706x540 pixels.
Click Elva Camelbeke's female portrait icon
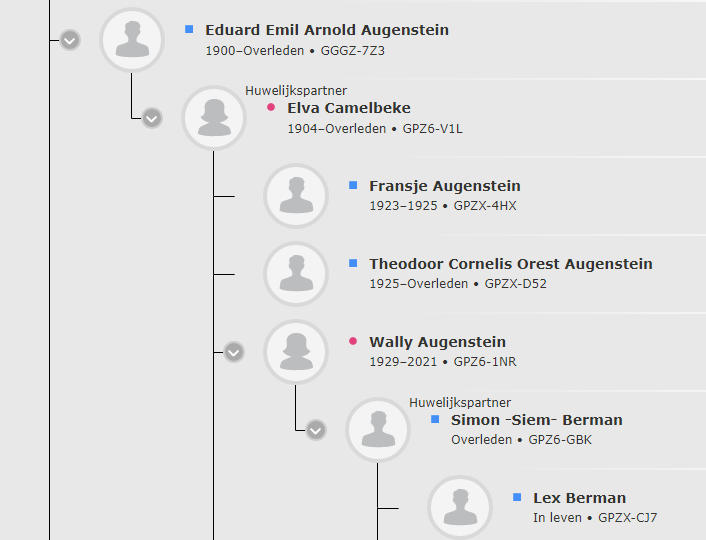pyautogui.click(x=214, y=118)
